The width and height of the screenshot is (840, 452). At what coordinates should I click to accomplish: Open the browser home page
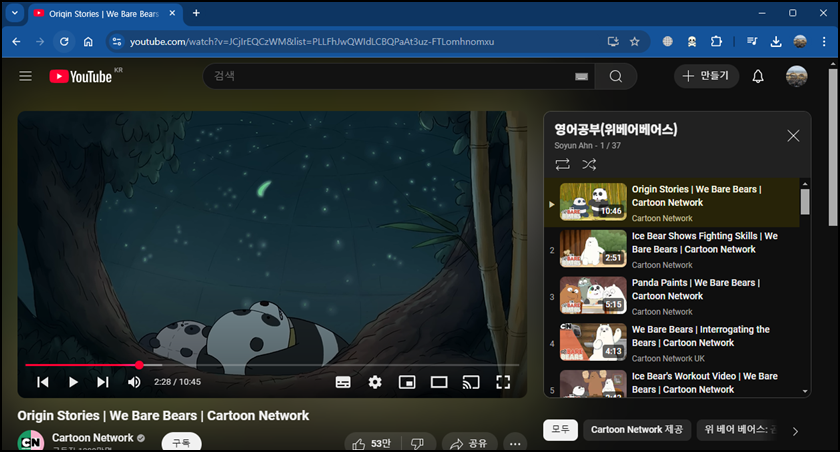click(88, 42)
